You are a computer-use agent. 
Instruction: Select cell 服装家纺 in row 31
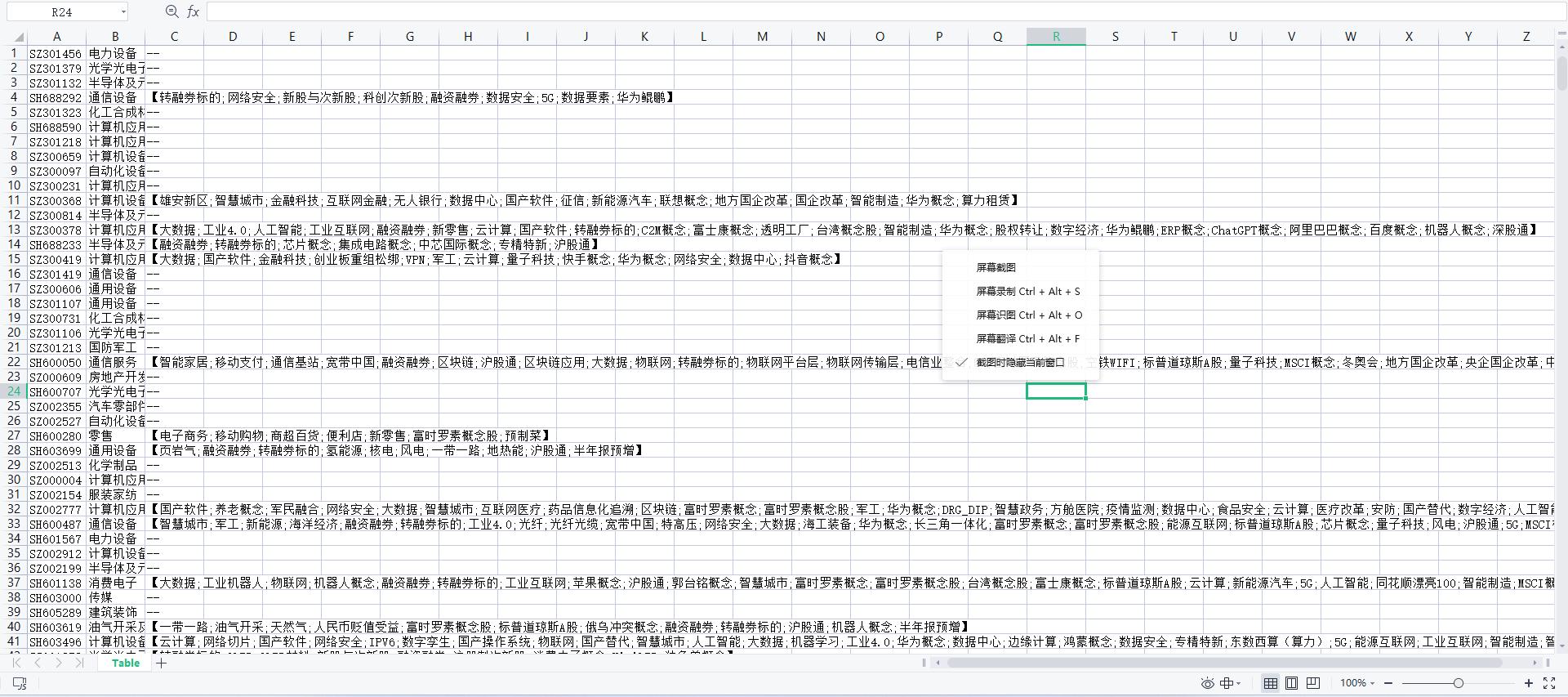(x=115, y=494)
